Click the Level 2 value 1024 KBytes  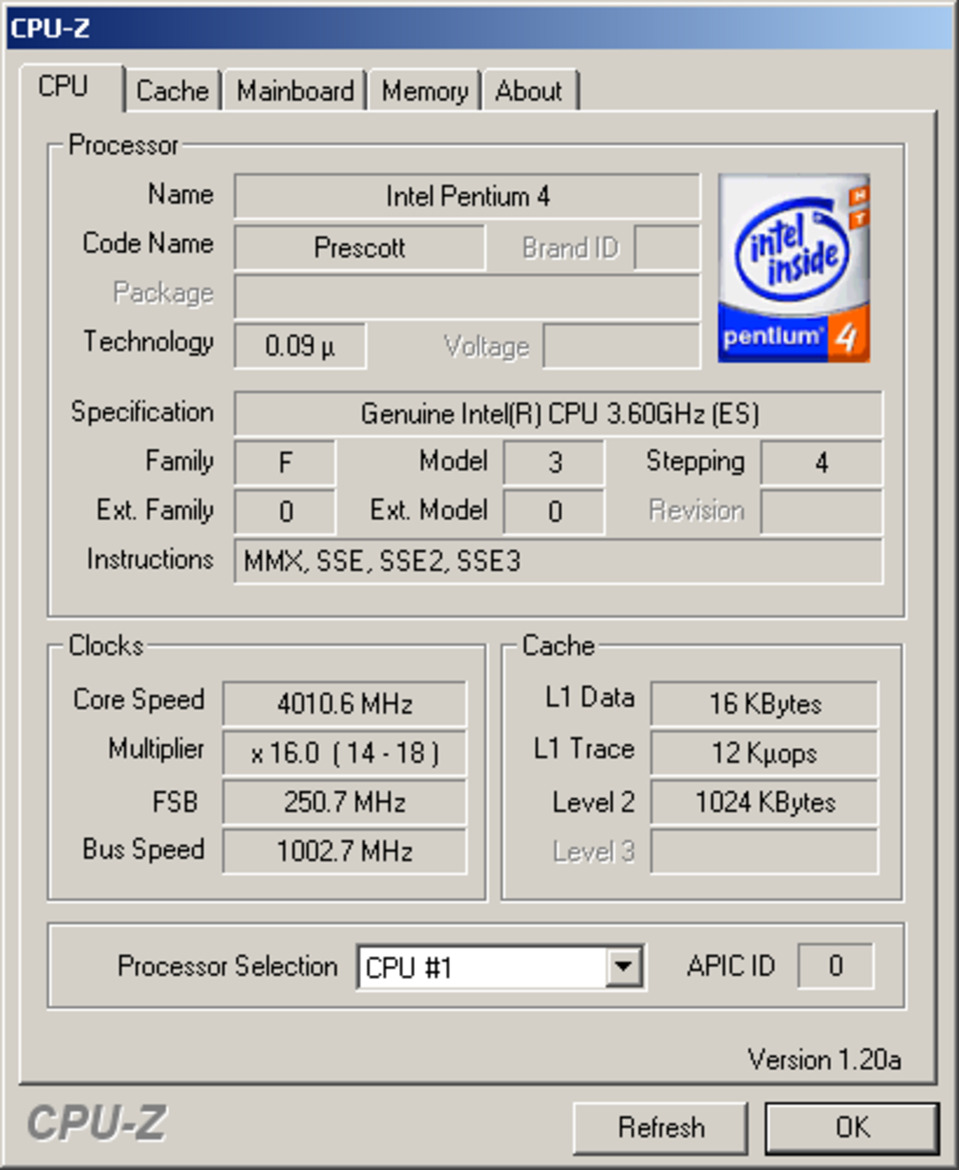pyautogui.click(x=764, y=801)
